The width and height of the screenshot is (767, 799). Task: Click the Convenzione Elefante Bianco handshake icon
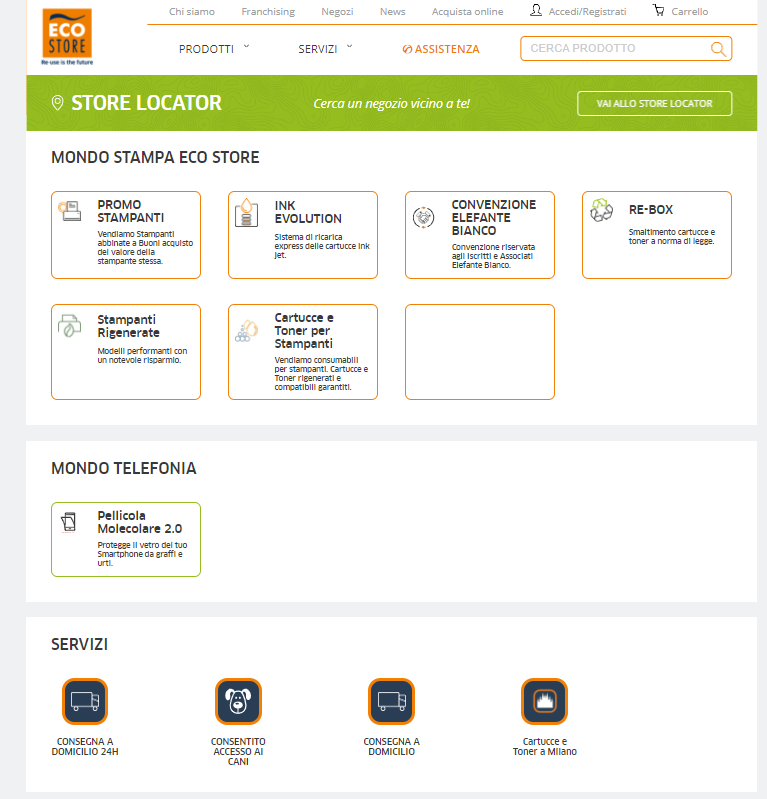pos(424,218)
